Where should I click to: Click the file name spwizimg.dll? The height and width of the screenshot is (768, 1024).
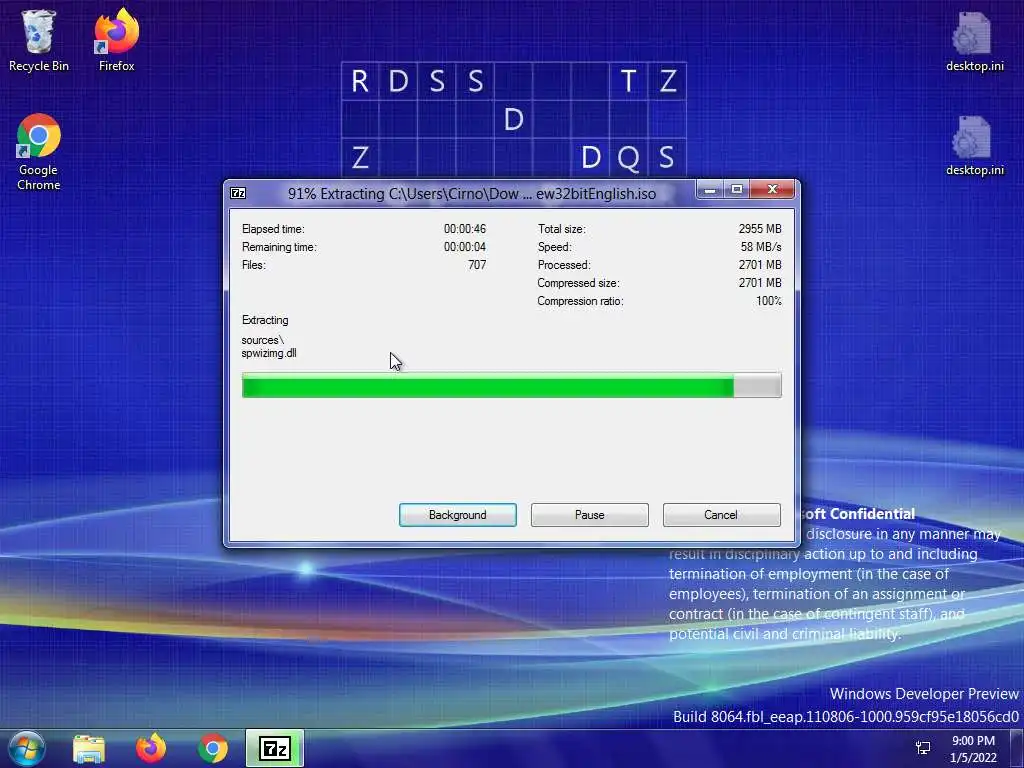point(269,353)
